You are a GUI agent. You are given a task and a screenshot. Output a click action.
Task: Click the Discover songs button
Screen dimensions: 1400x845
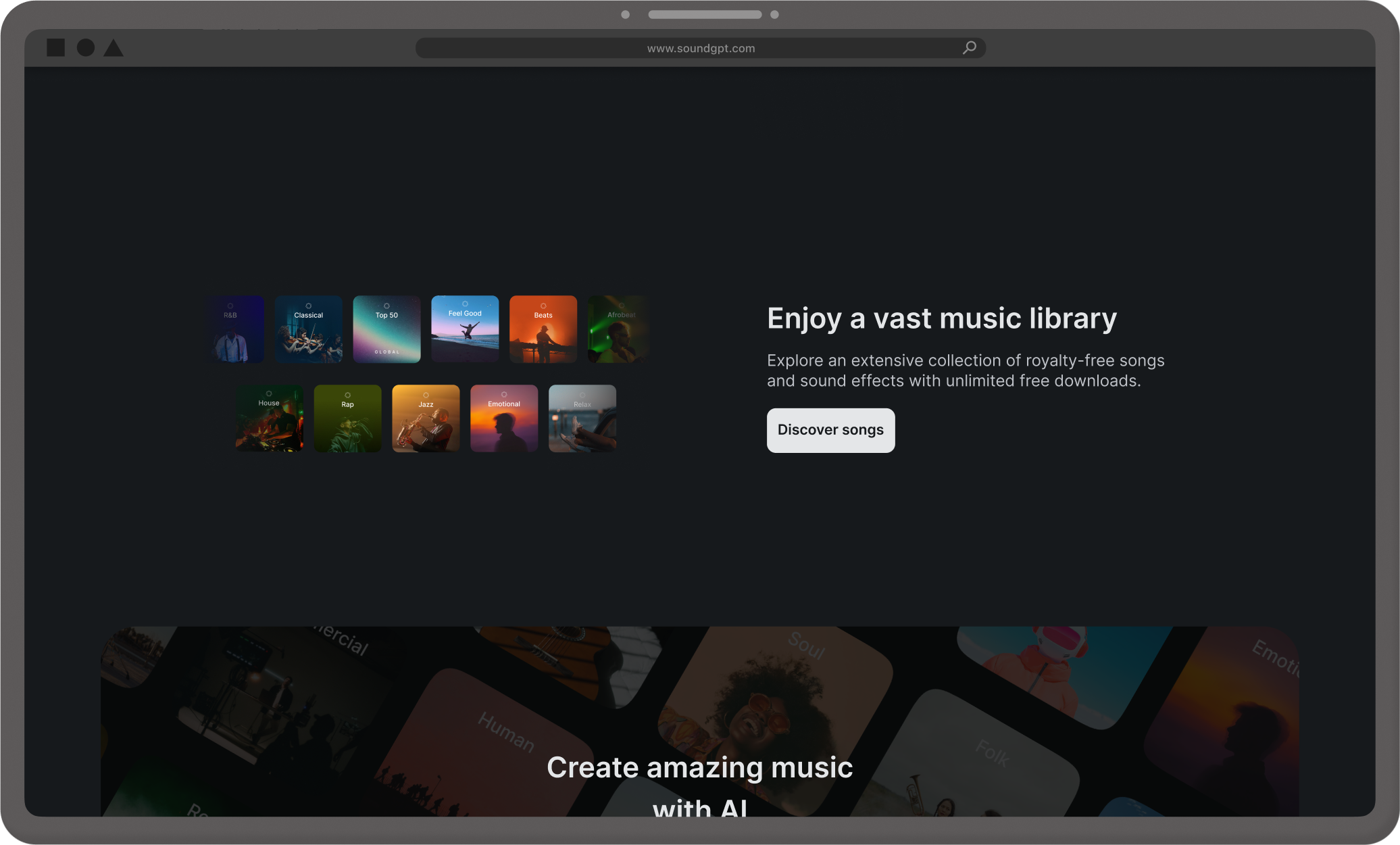click(x=830, y=430)
